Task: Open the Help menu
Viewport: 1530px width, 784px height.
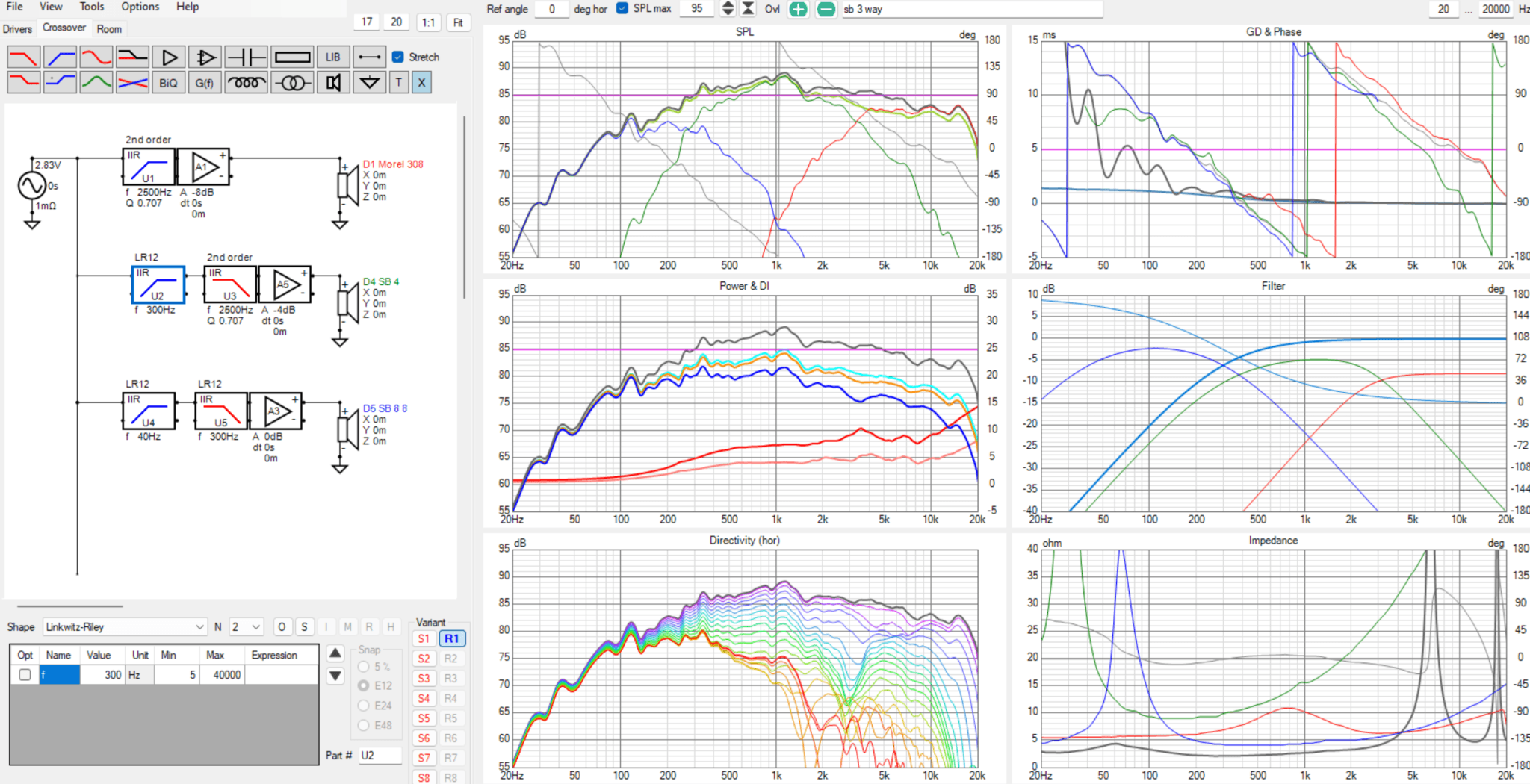Action: [x=188, y=7]
